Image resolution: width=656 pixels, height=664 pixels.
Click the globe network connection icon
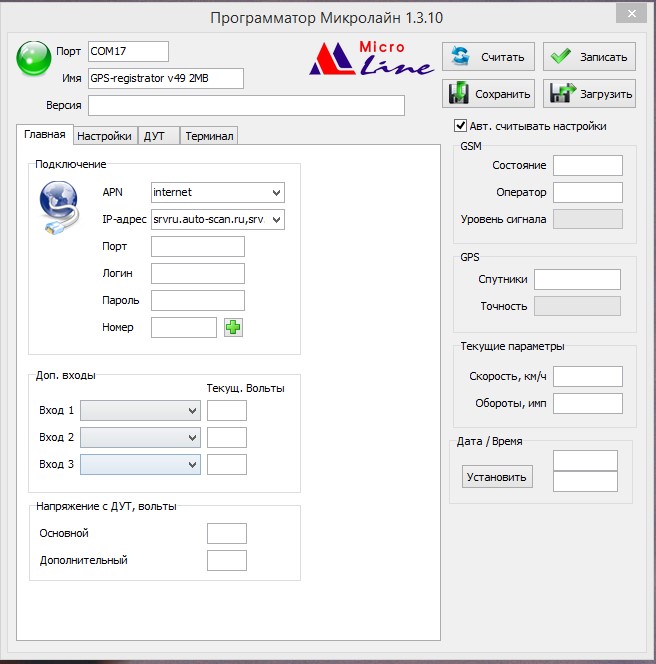(x=58, y=207)
